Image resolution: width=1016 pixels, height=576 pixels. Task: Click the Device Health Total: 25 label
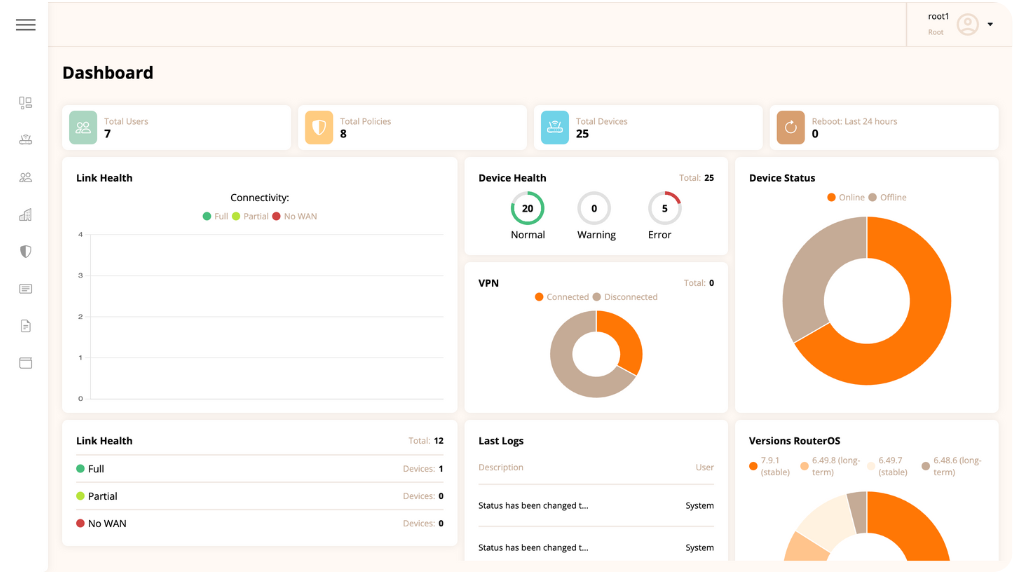(x=697, y=178)
